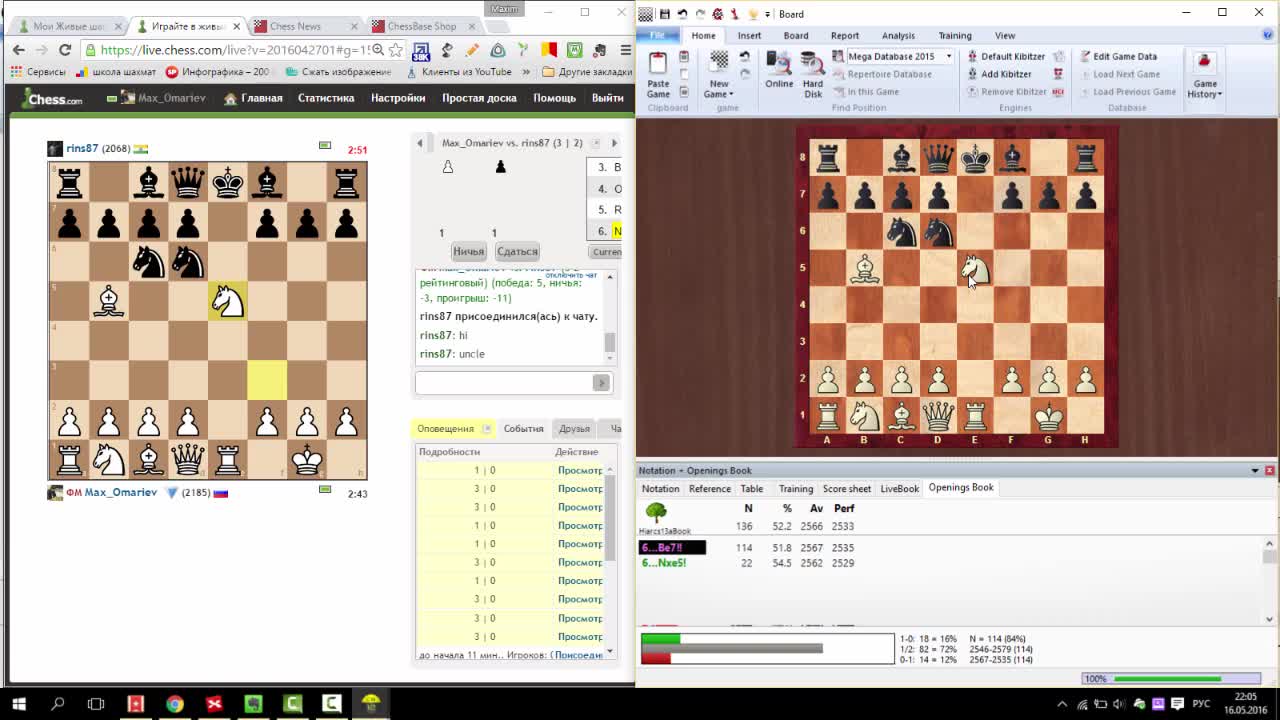Viewport: 1280px width, 720px height.
Task: Click white knight on e5 on chess.com board
Action: tap(227, 301)
